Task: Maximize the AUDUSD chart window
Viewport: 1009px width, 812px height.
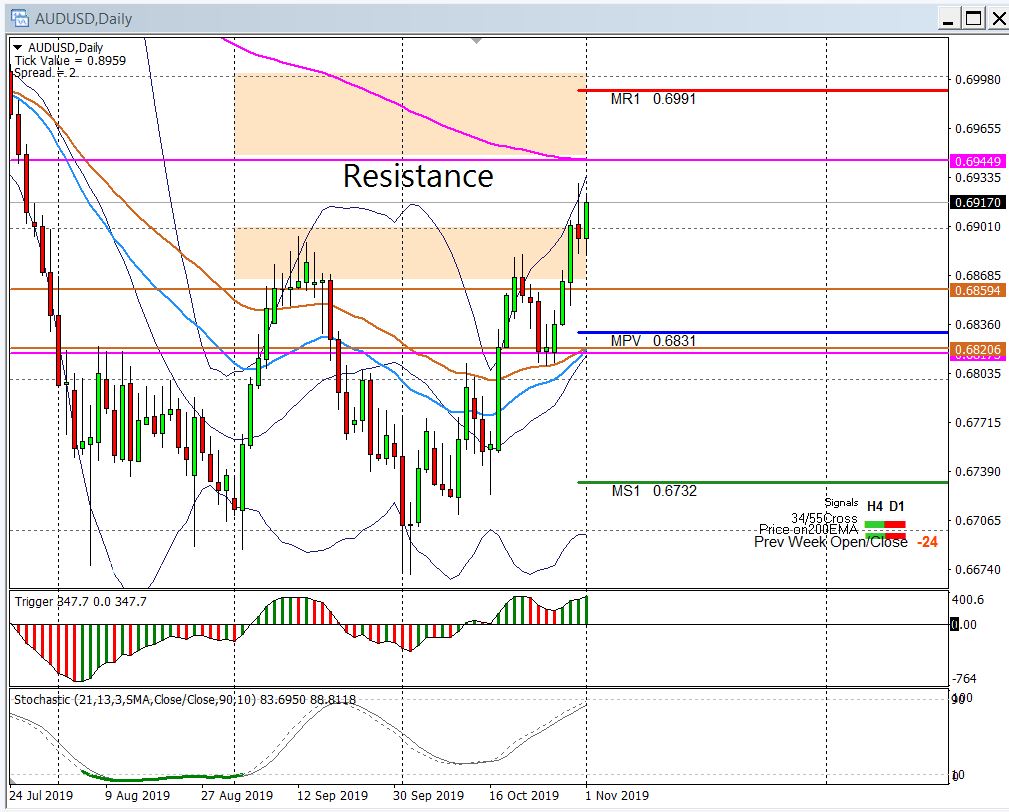Action: click(972, 18)
